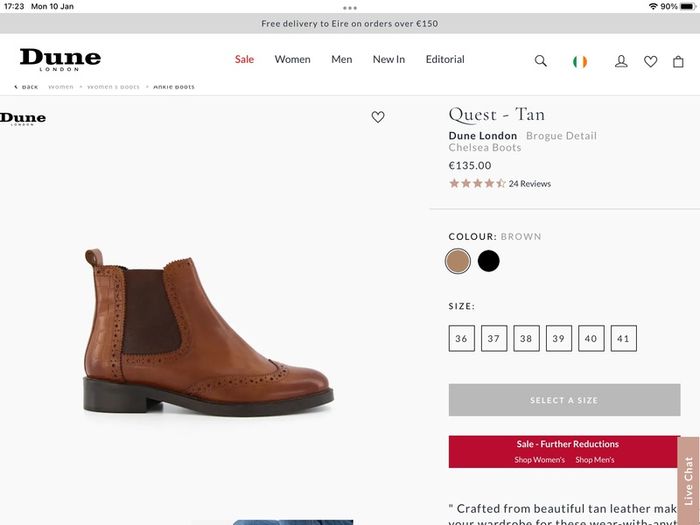
Task: Open the Editorial menu
Action: pos(445,59)
